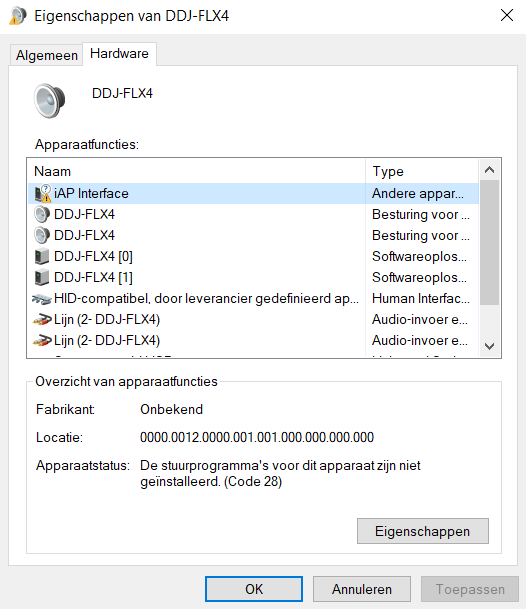
Task: Confirm with the OK button
Action: [254, 589]
